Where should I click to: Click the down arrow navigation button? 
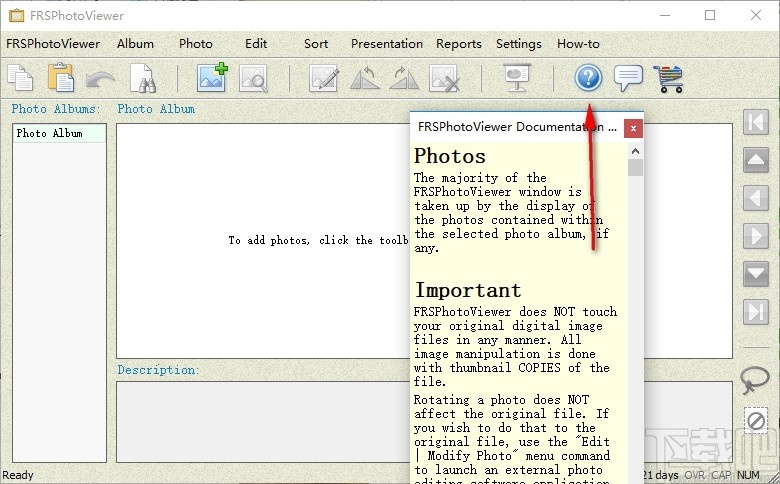pos(756,274)
